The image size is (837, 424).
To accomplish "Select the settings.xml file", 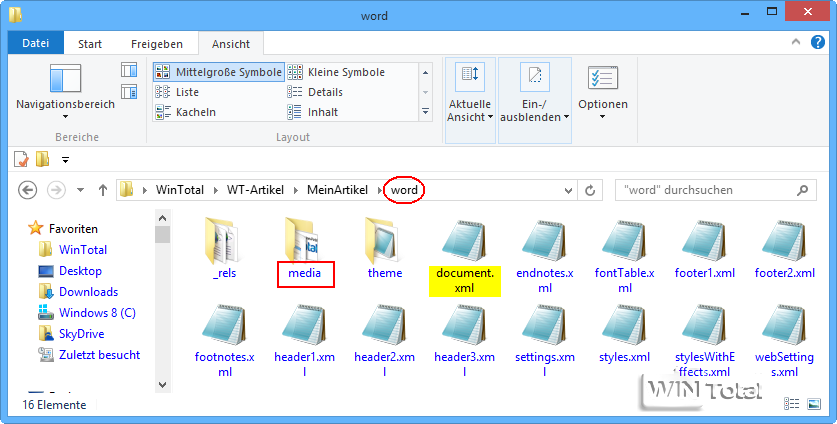I will click(544, 341).
